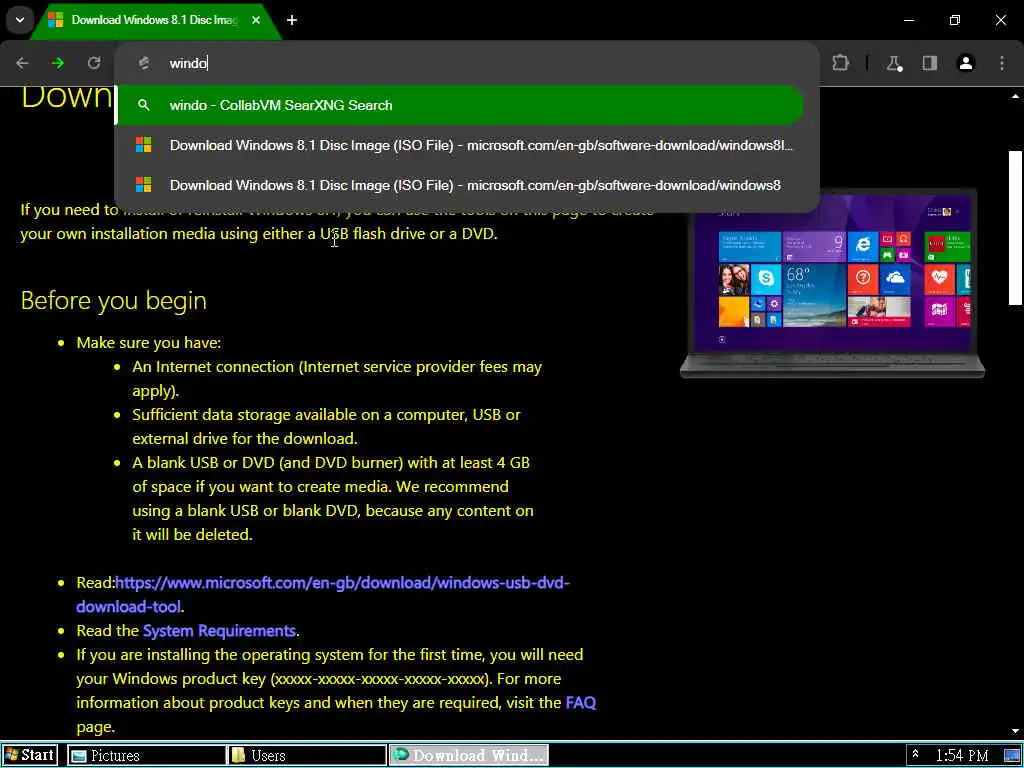Click the Download Wind... taskbar button

[469, 756]
